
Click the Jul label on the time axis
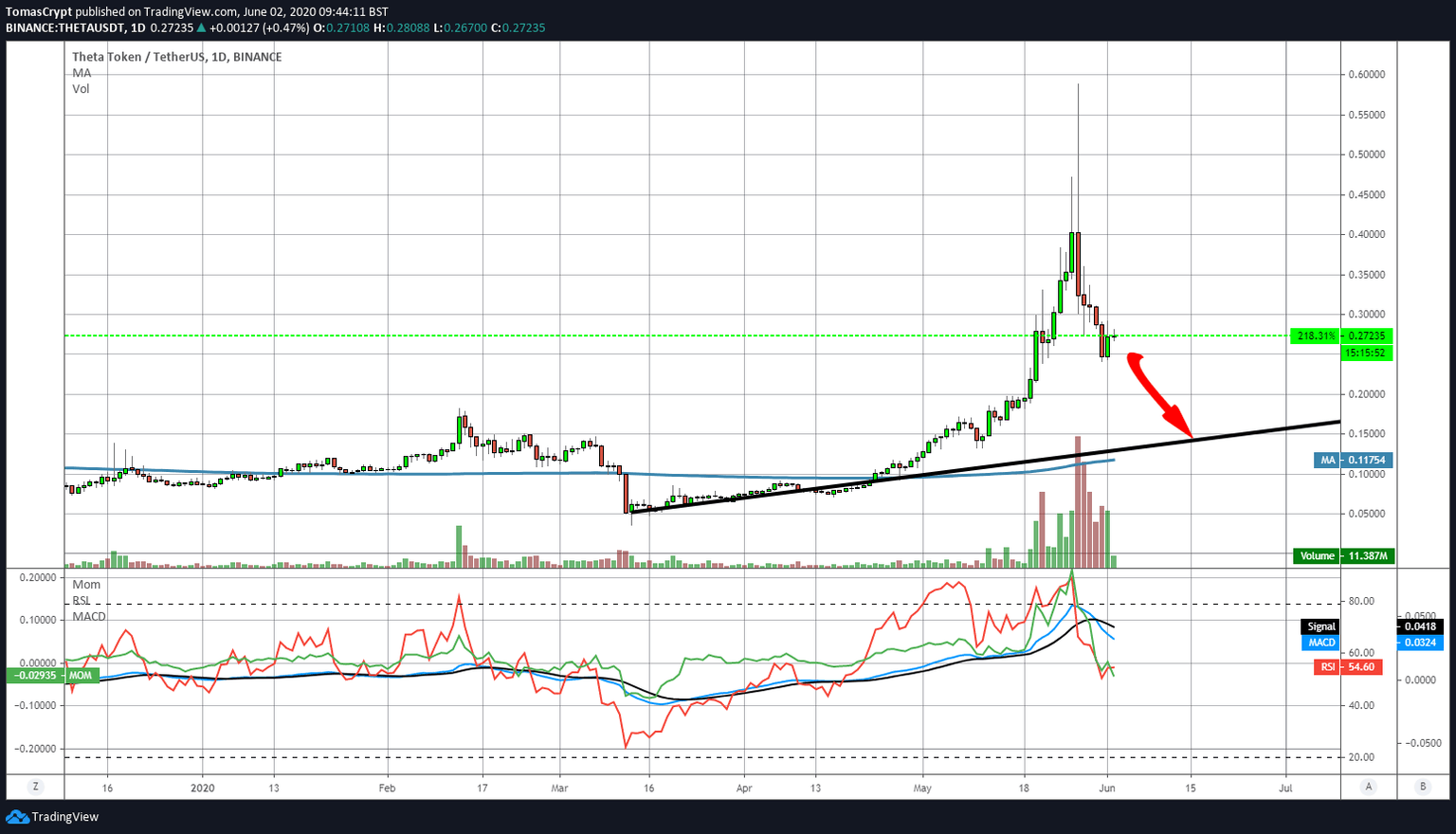[x=1285, y=788]
